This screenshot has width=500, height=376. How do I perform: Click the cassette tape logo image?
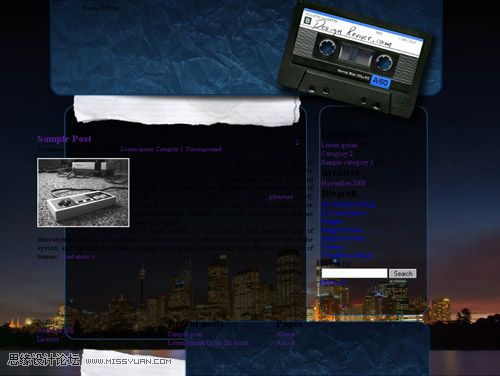tap(355, 60)
